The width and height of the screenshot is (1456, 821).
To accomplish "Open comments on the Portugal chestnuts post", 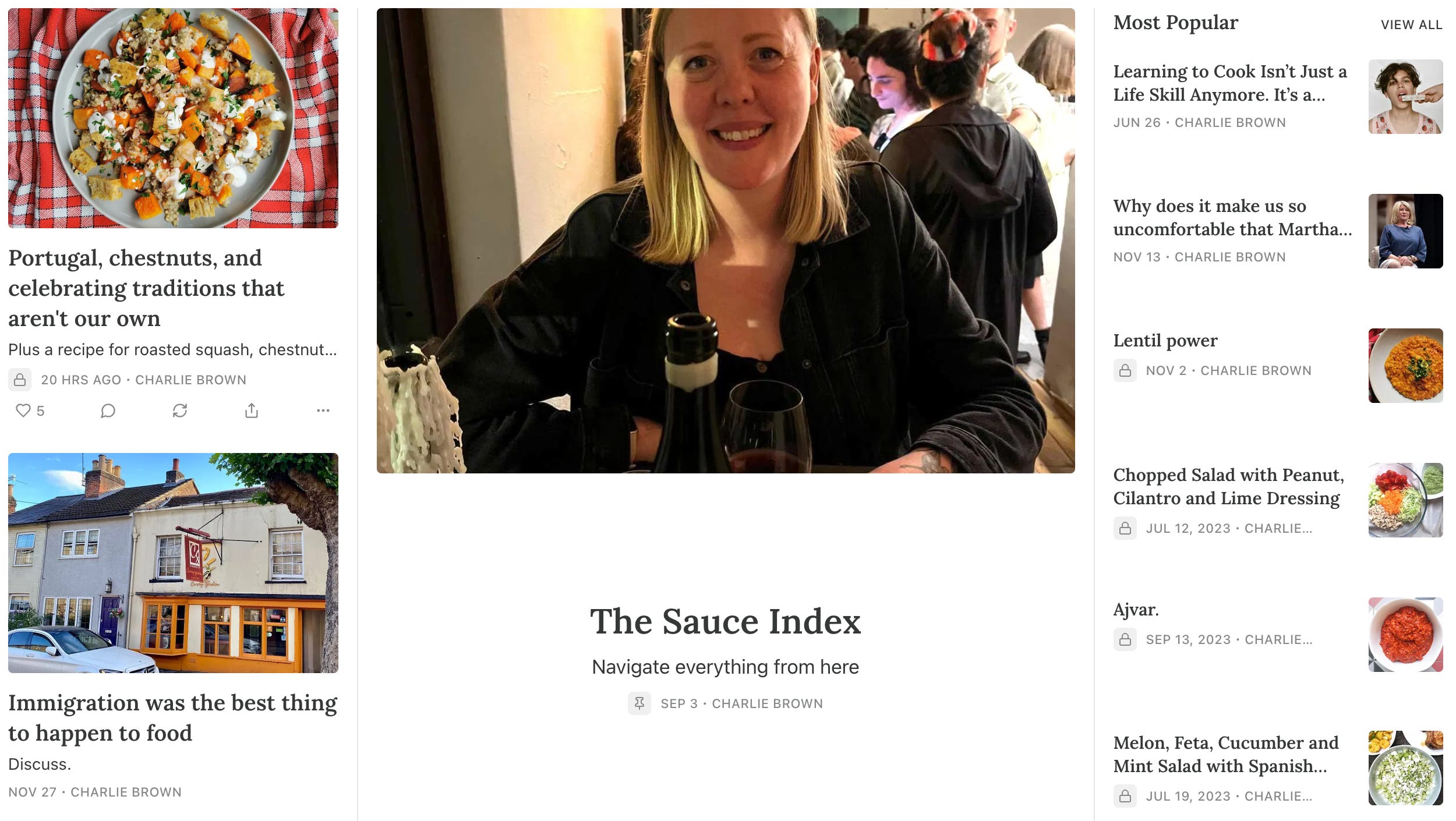I will tap(108, 410).
